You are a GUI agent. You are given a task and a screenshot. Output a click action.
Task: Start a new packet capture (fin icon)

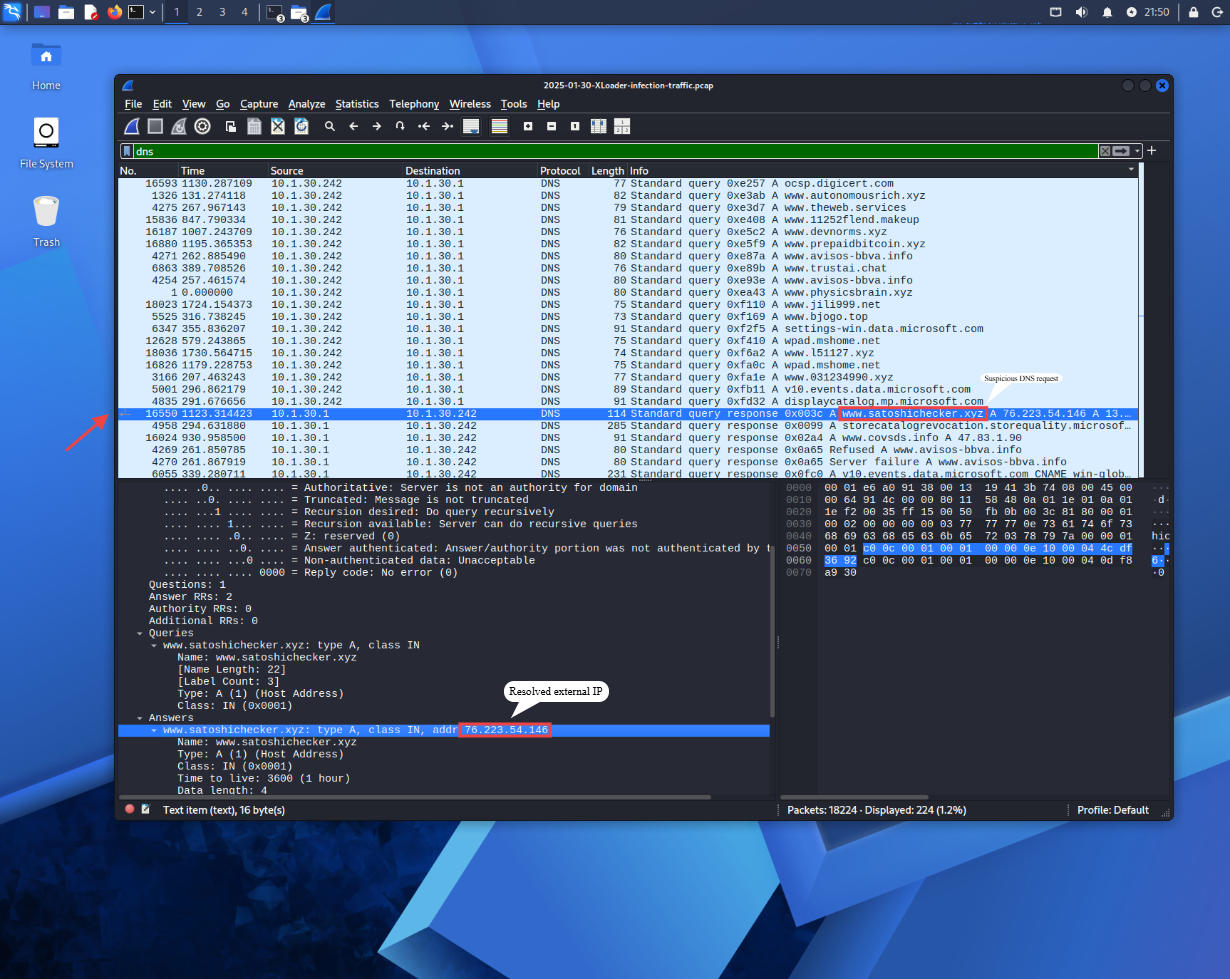[x=132, y=126]
